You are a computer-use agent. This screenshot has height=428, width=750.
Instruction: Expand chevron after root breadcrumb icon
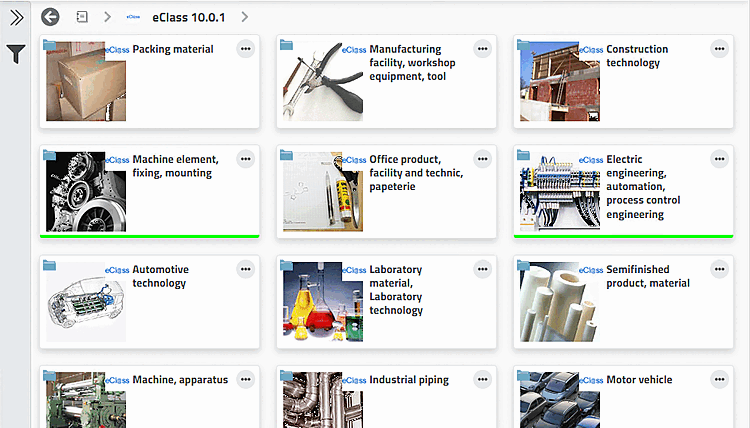click(108, 17)
